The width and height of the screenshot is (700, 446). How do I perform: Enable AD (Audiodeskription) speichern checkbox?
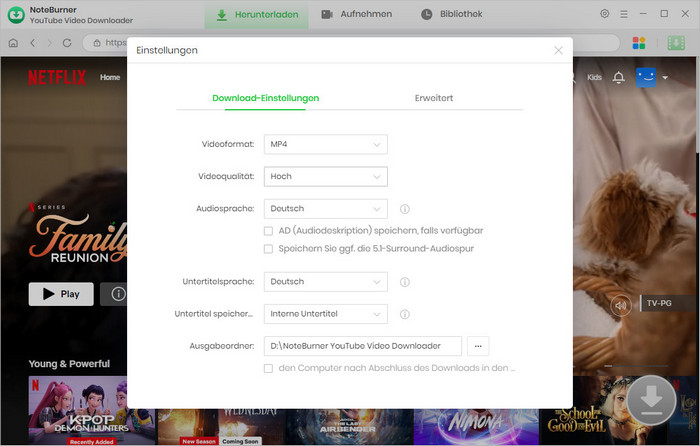[x=268, y=231]
